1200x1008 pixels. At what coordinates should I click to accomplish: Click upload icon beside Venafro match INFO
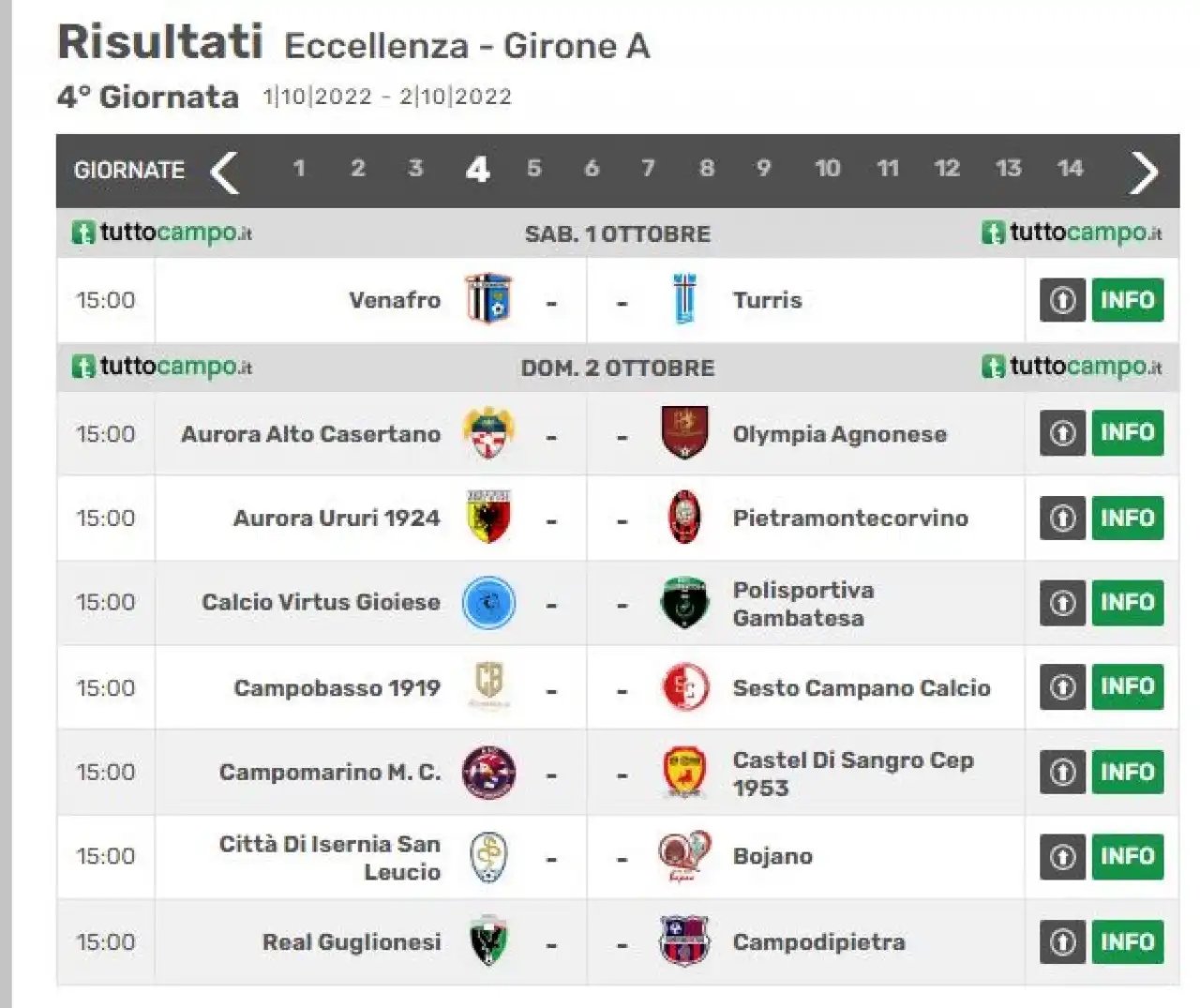click(x=1062, y=300)
